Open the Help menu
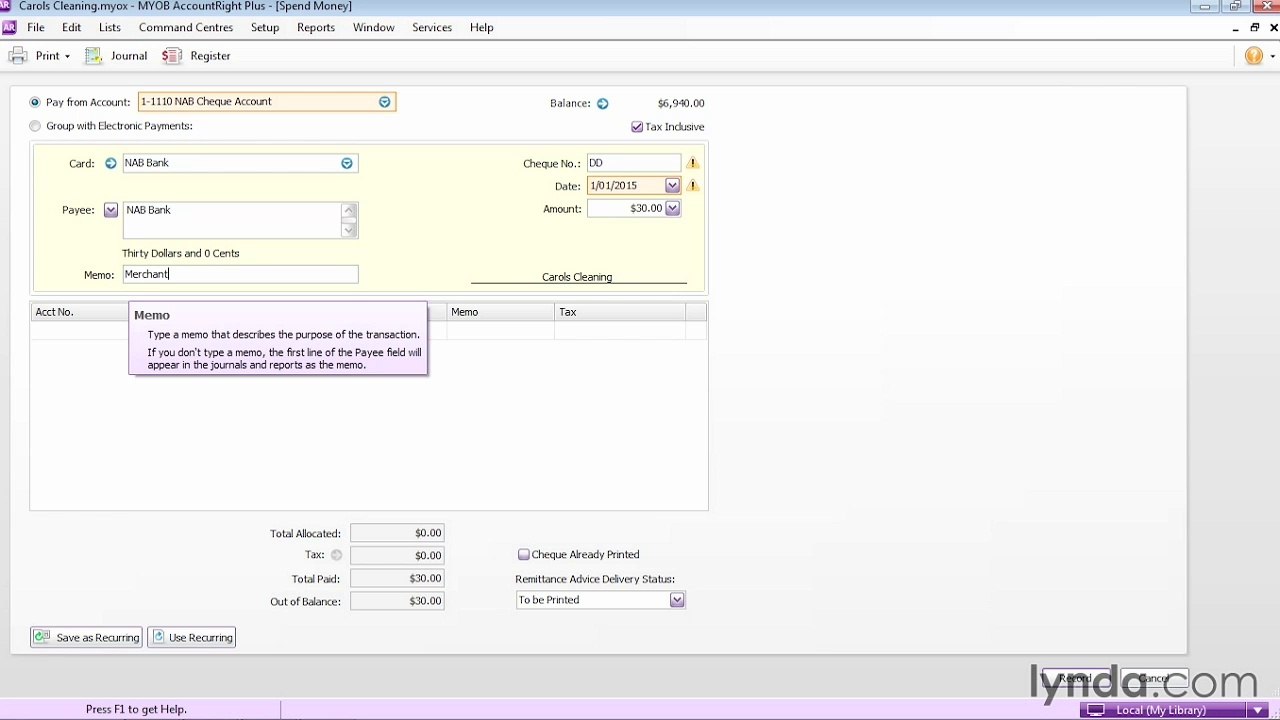This screenshot has height=720, width=1280. click(481, 27)
